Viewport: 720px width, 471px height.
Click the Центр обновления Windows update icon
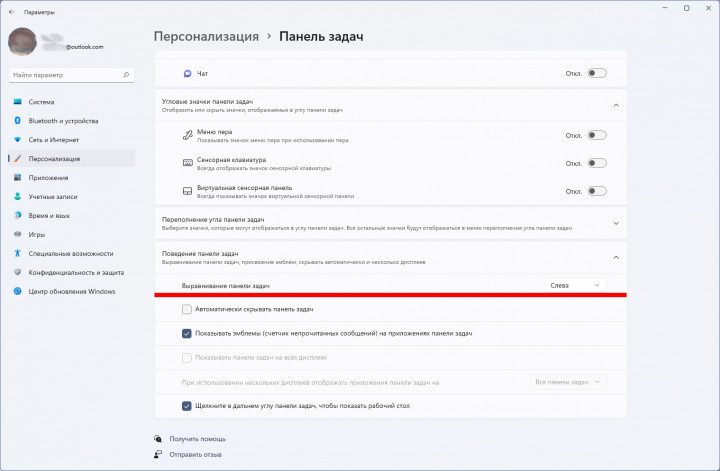[x=17, y=291]
